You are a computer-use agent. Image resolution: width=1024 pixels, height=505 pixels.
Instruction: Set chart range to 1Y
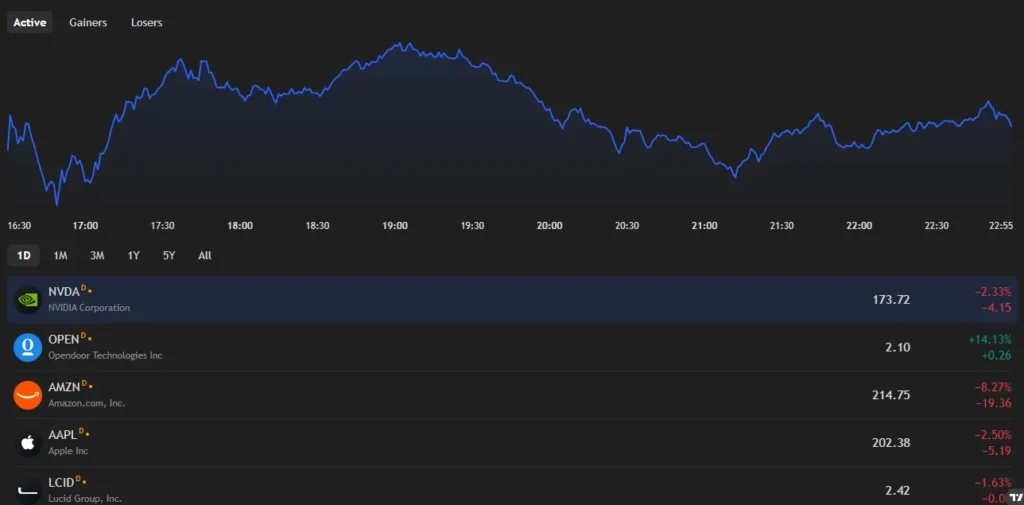133,255
